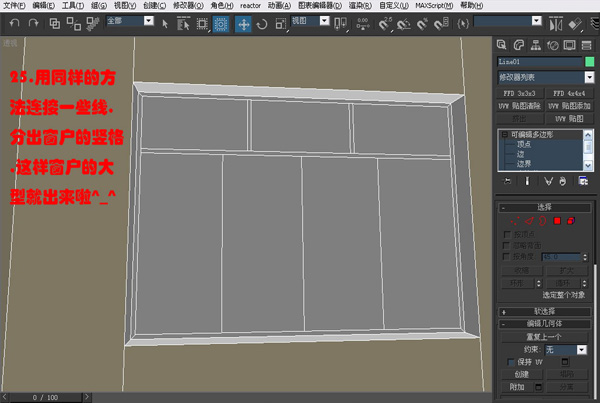Open the Display panel tab
This screenshot has height=403, width=600.
569,45
